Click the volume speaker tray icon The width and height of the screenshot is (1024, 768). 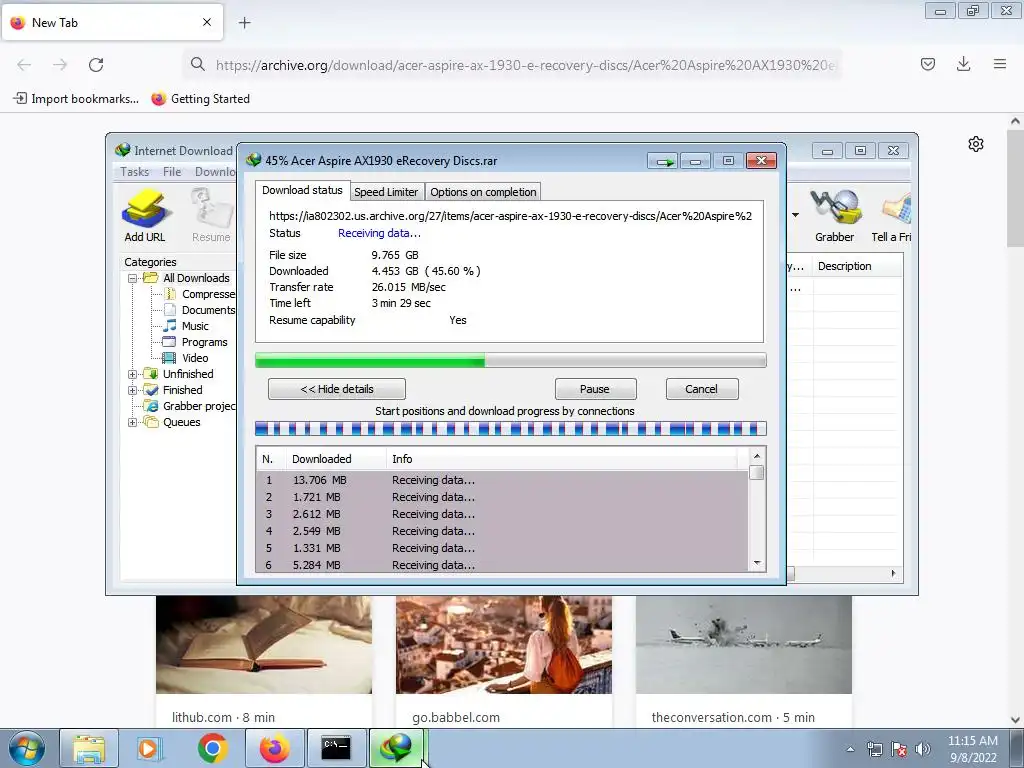[923, 749]
